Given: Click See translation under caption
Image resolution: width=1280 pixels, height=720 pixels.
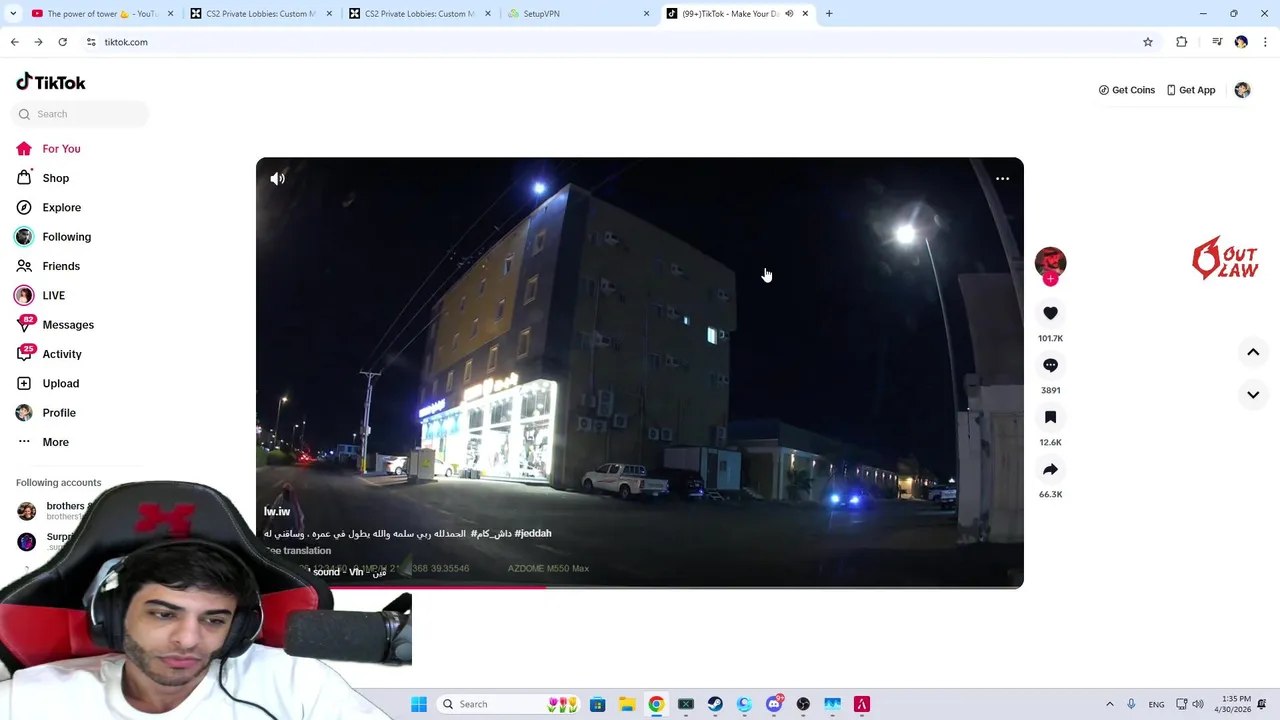Looking at the screenshot, I should click(x=298, y=551).
